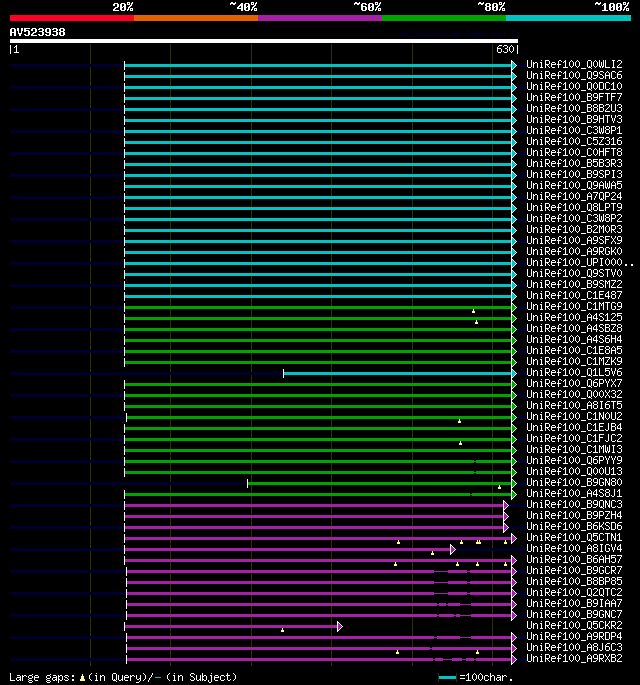
Task: Select the UniRef100_Q9STV0 label
Action: tap(574, 273)
